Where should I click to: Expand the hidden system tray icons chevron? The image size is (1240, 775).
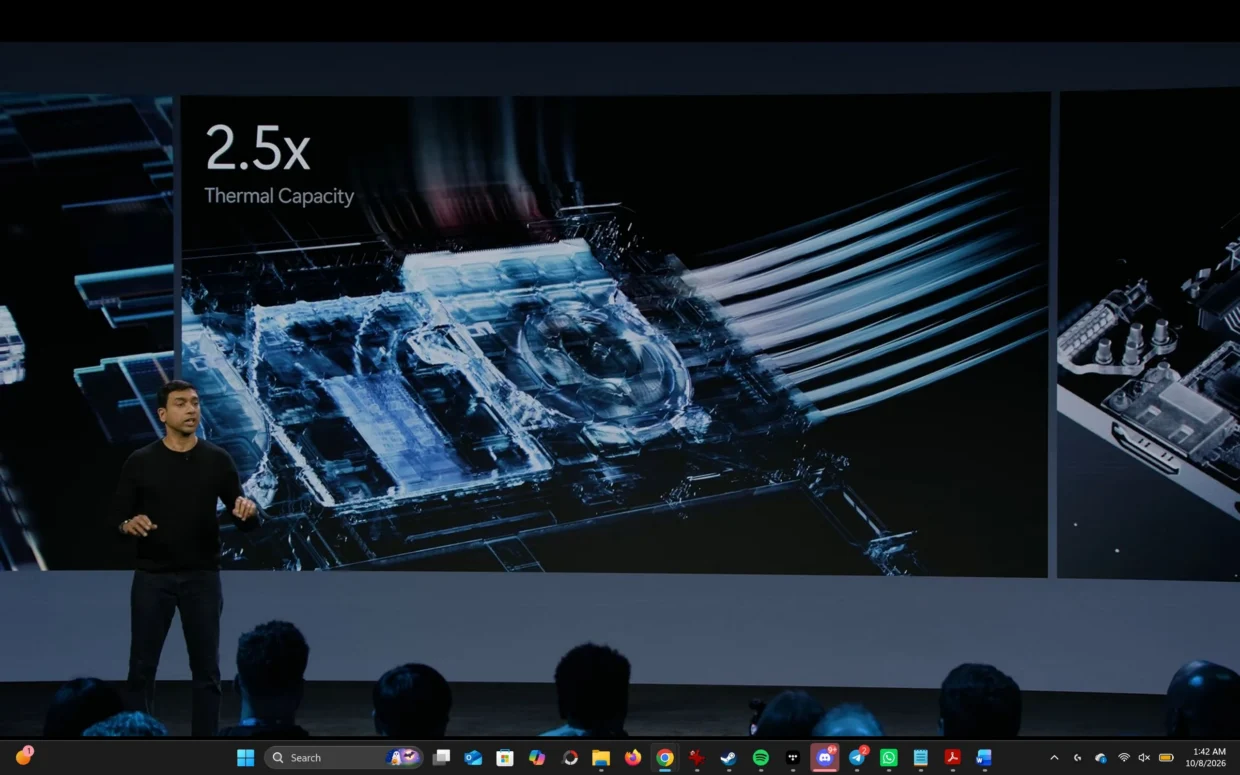click(x=1054, y=758)
